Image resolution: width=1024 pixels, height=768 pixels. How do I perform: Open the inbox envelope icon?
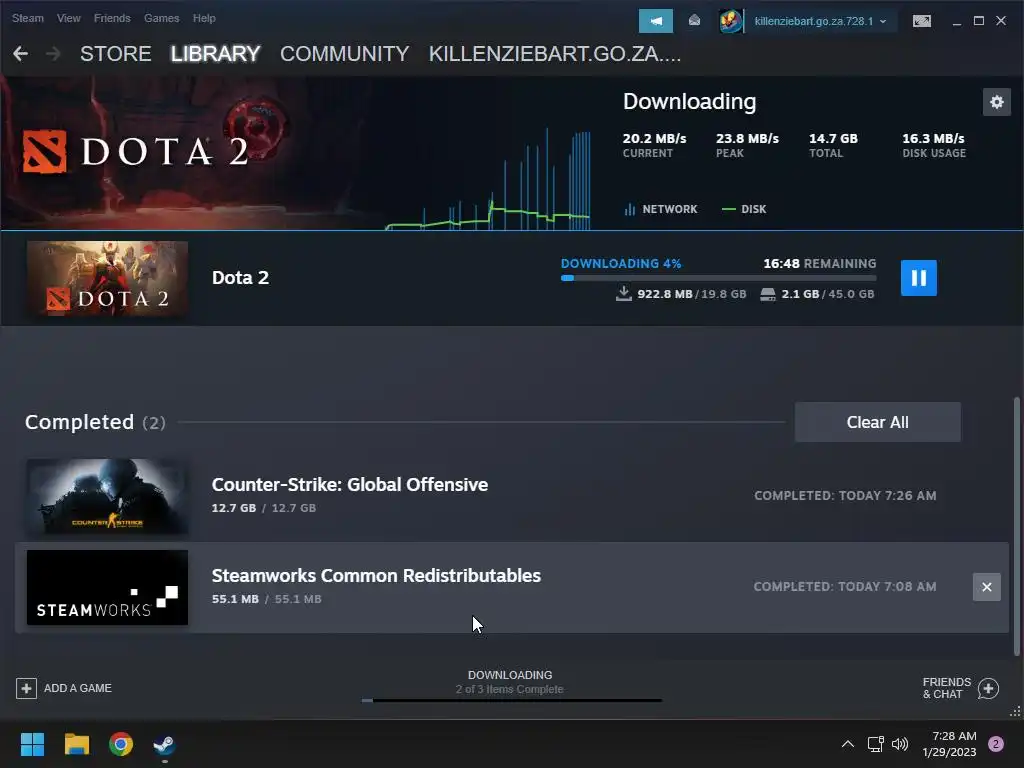tap(694, 21)
